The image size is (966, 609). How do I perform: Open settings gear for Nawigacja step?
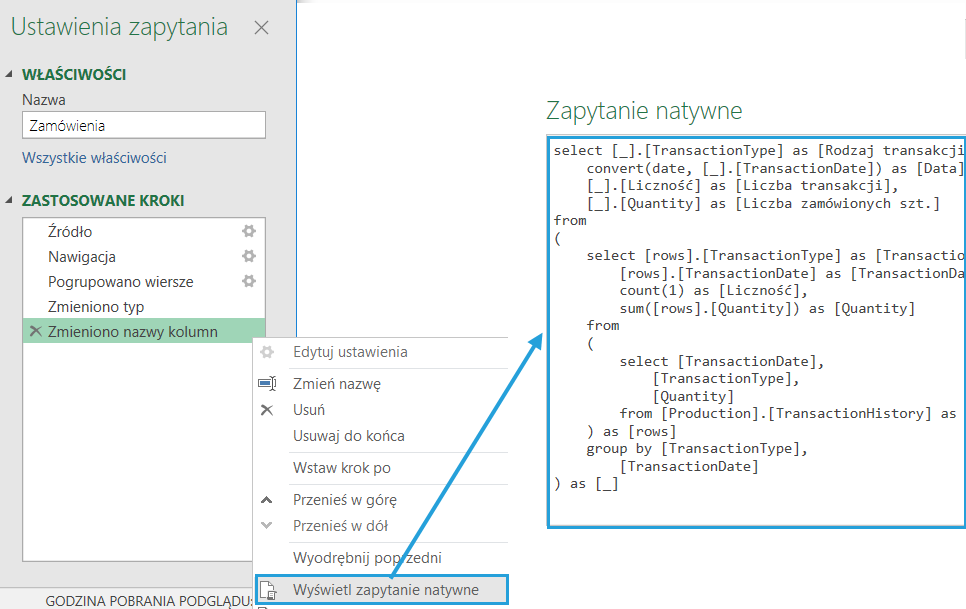pyautogui.click(x=249, y=256)
